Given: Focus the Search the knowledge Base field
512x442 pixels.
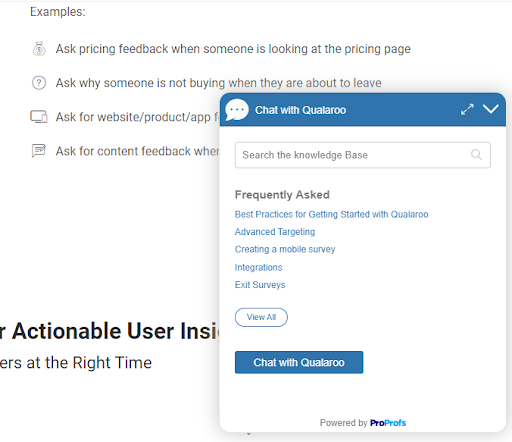Looking at the screenshot, I should tap(362, 155).
